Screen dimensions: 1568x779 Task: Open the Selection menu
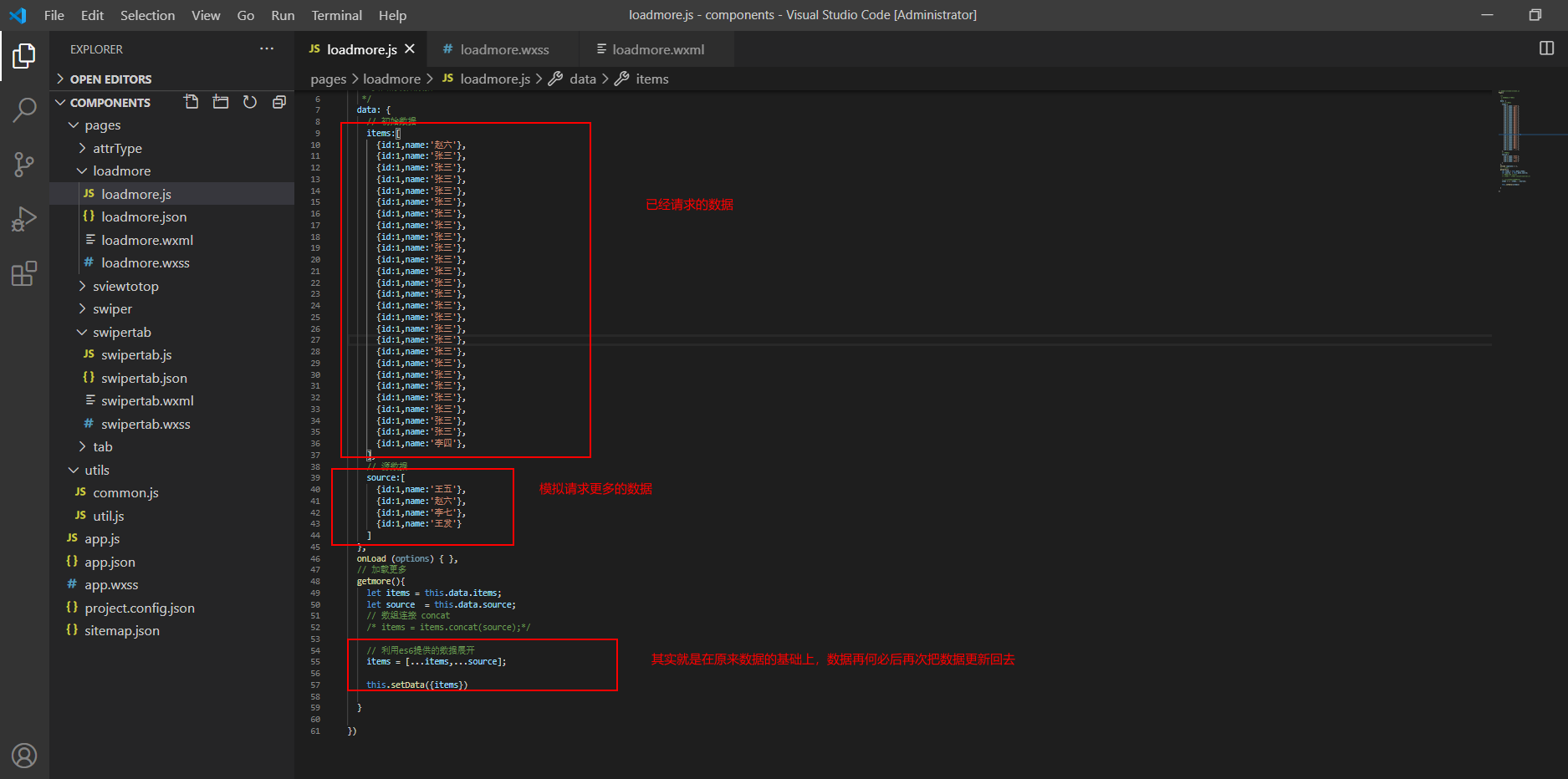[x=147, y=15]
